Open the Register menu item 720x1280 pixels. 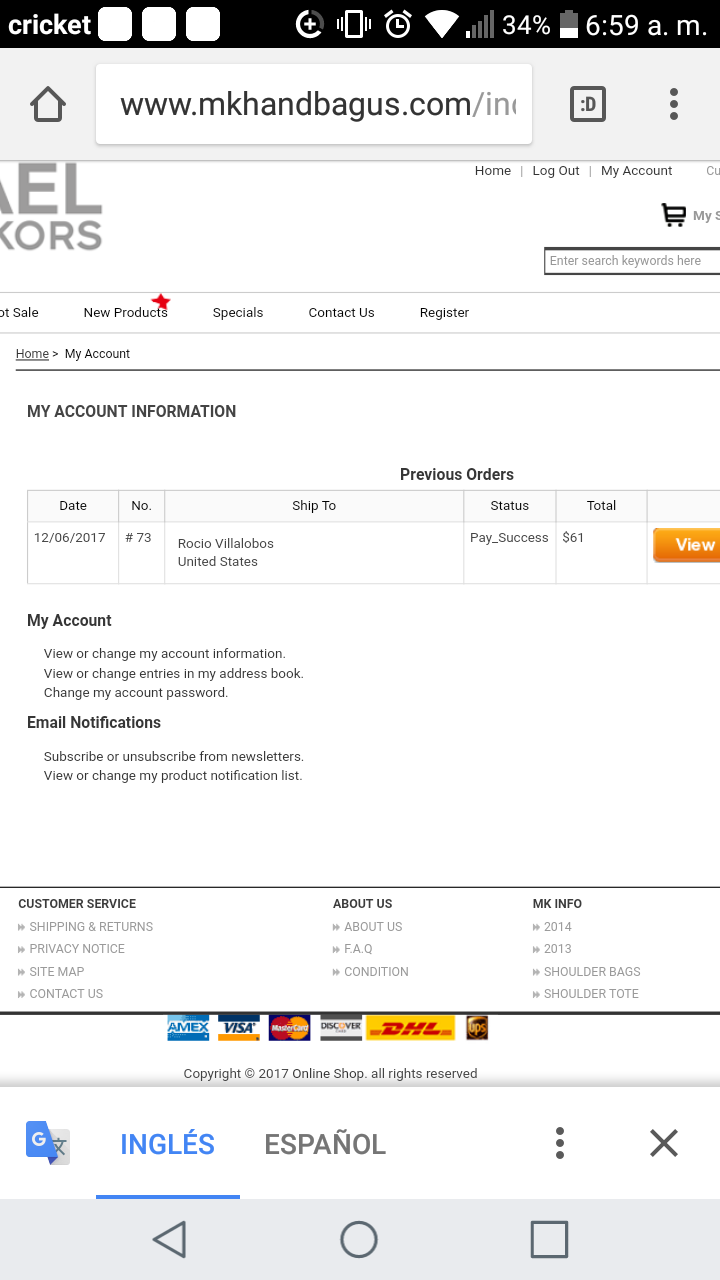click(x=444, y=313)
